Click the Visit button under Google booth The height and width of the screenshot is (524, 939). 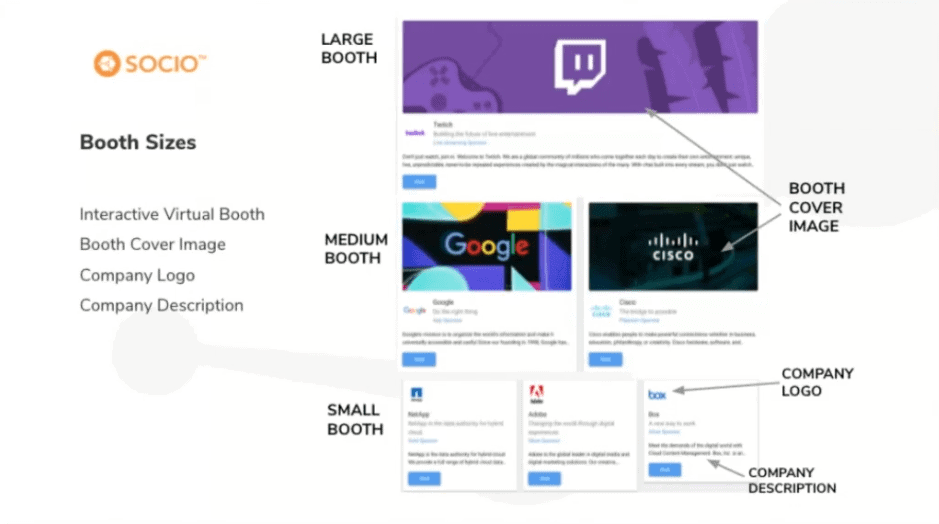pos(419,359)
